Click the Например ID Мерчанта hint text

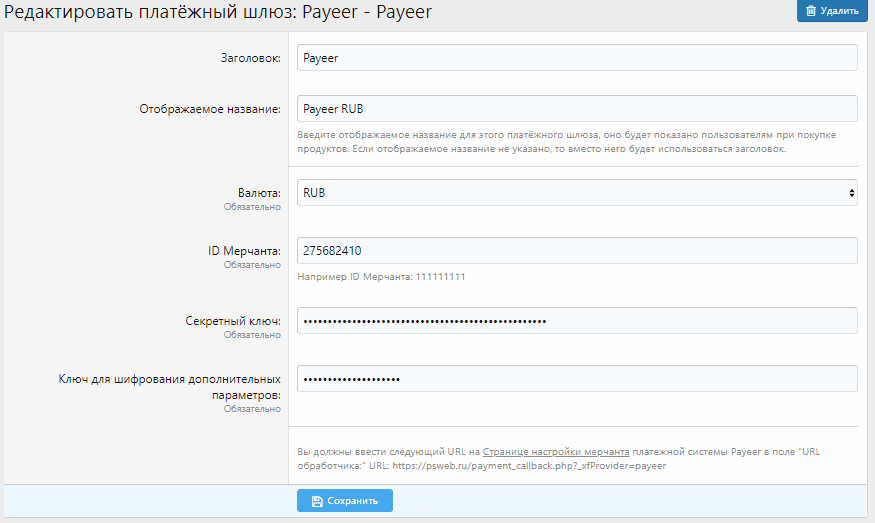380,276
